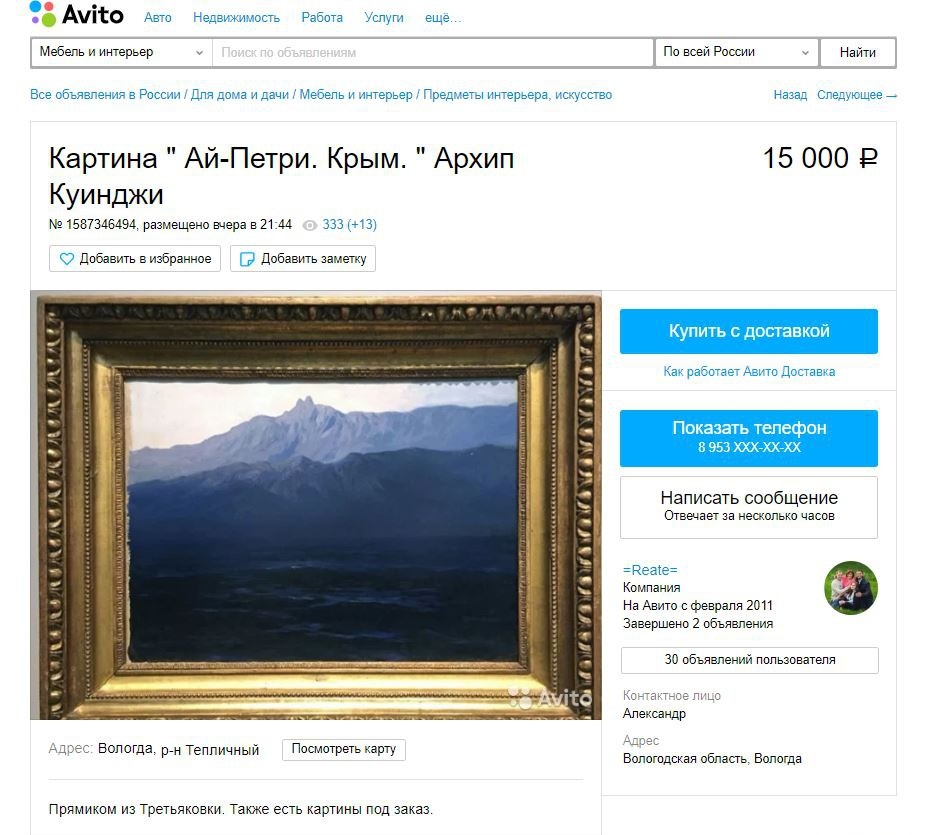
Task: Click the eye views counter icon
Action: (x=310, y=225)
